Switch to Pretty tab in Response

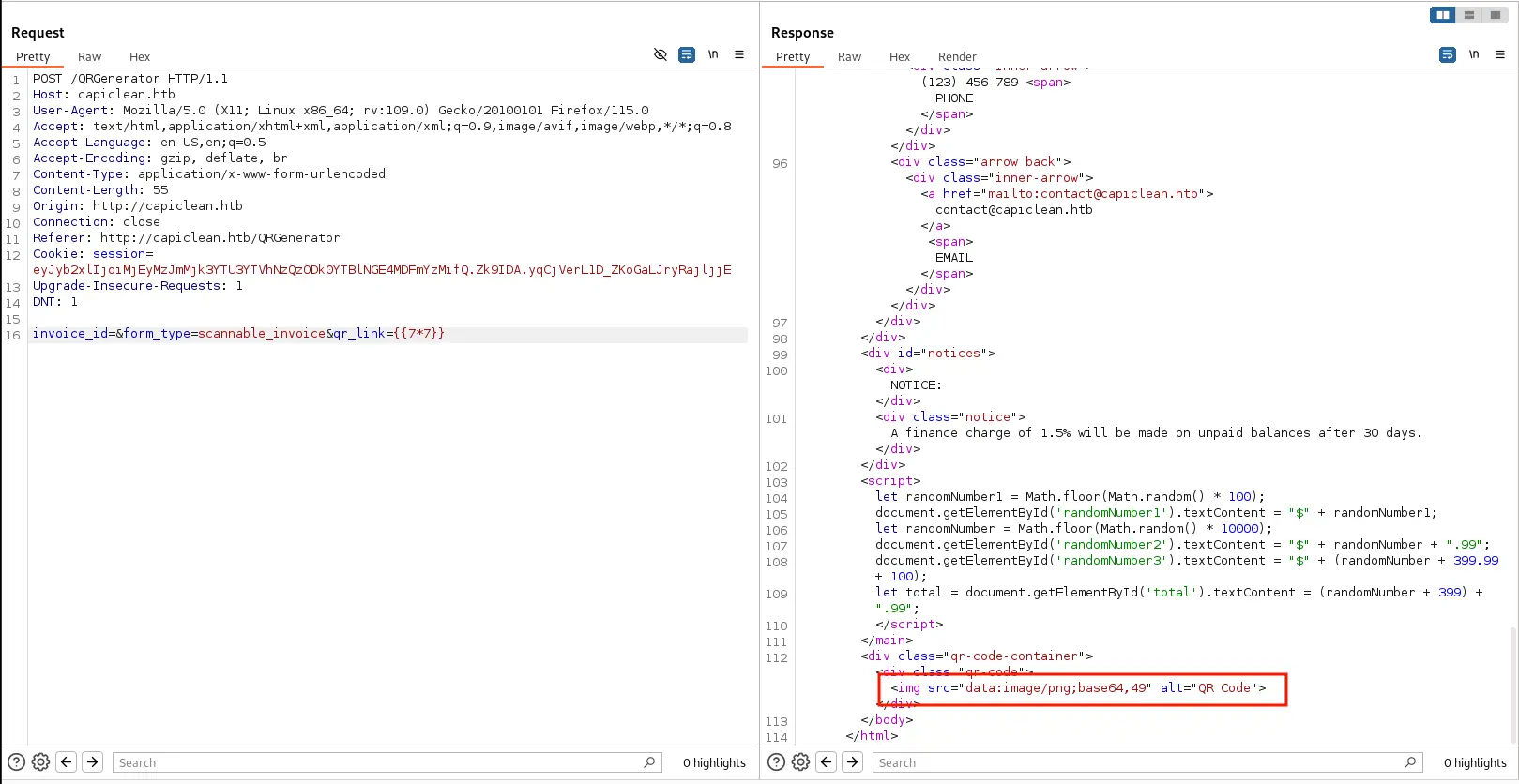[x=793, y=57]
